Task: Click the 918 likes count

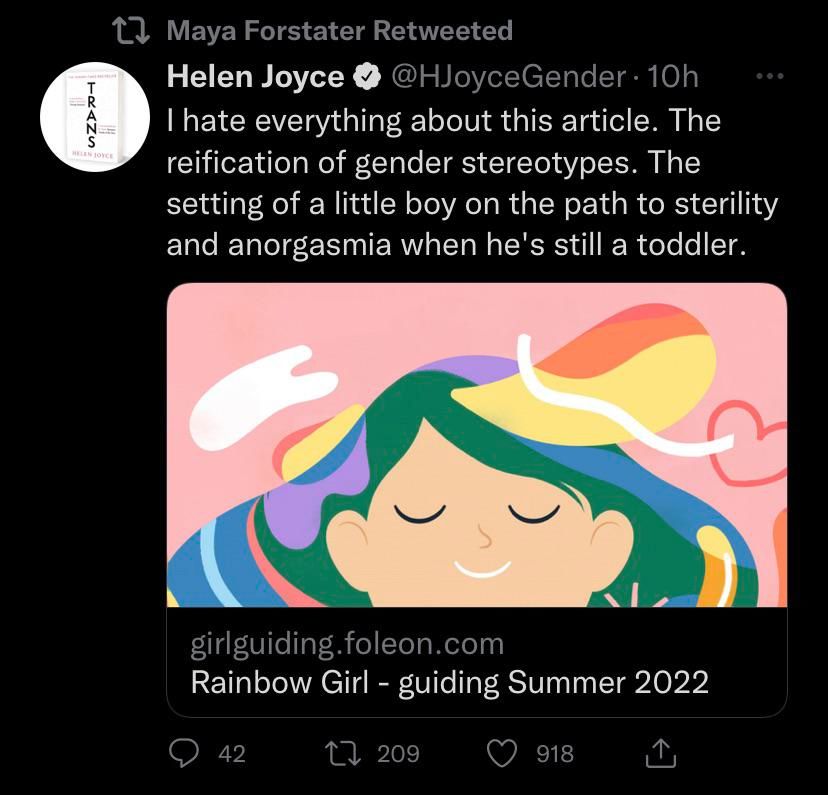Action: pyautogui.click(x=554, y=754)
